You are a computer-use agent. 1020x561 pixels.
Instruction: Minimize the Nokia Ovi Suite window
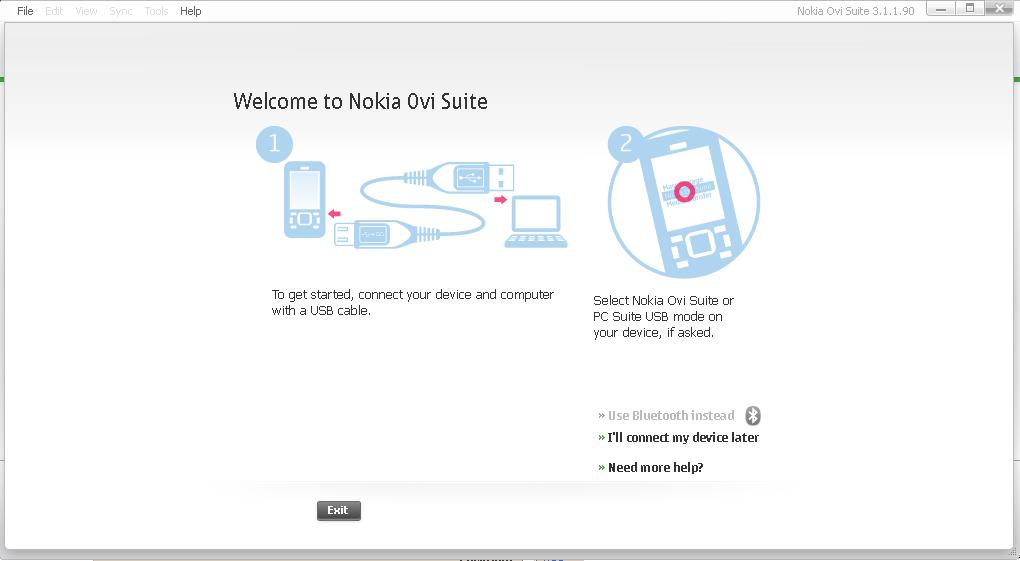(941, 8)
